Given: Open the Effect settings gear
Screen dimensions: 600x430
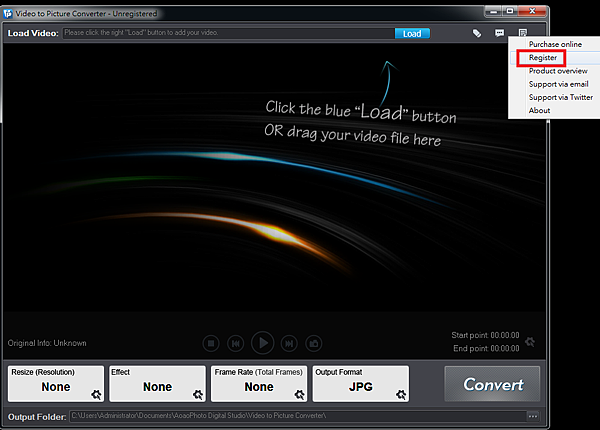Looking at the screenshot, I should click(x=198, y=394).
